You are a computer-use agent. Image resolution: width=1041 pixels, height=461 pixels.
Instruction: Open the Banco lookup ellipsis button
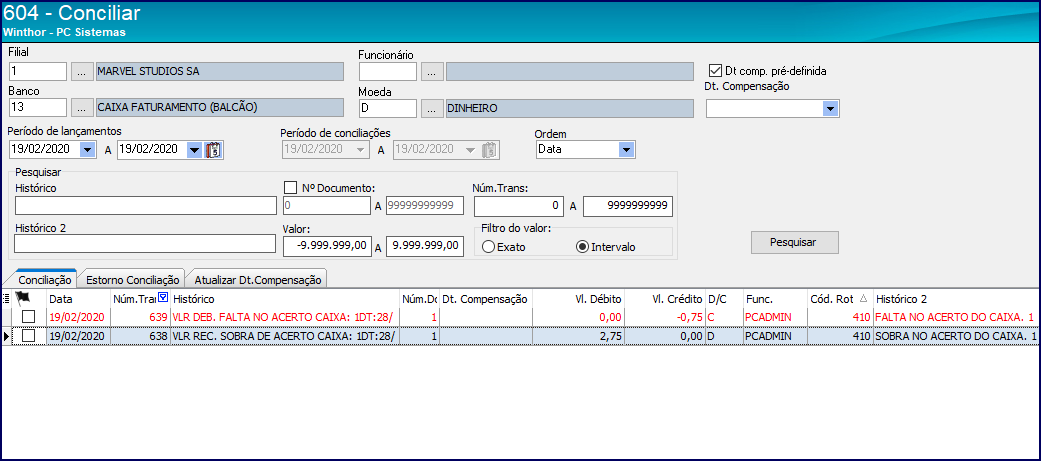pos(81,108)
